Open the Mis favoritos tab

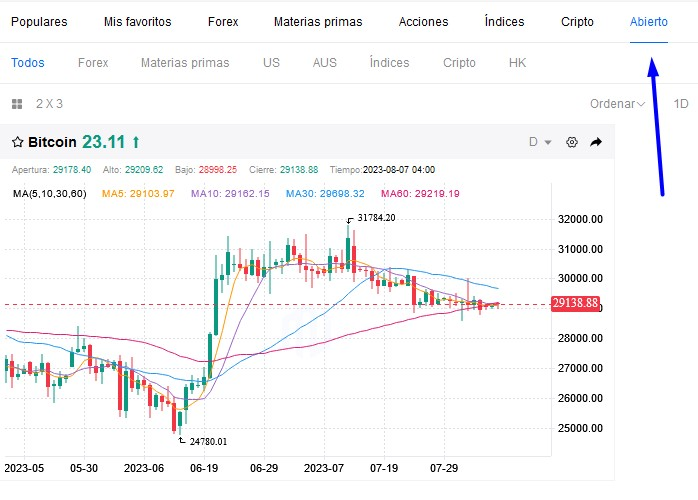click(x=137, y=21)
